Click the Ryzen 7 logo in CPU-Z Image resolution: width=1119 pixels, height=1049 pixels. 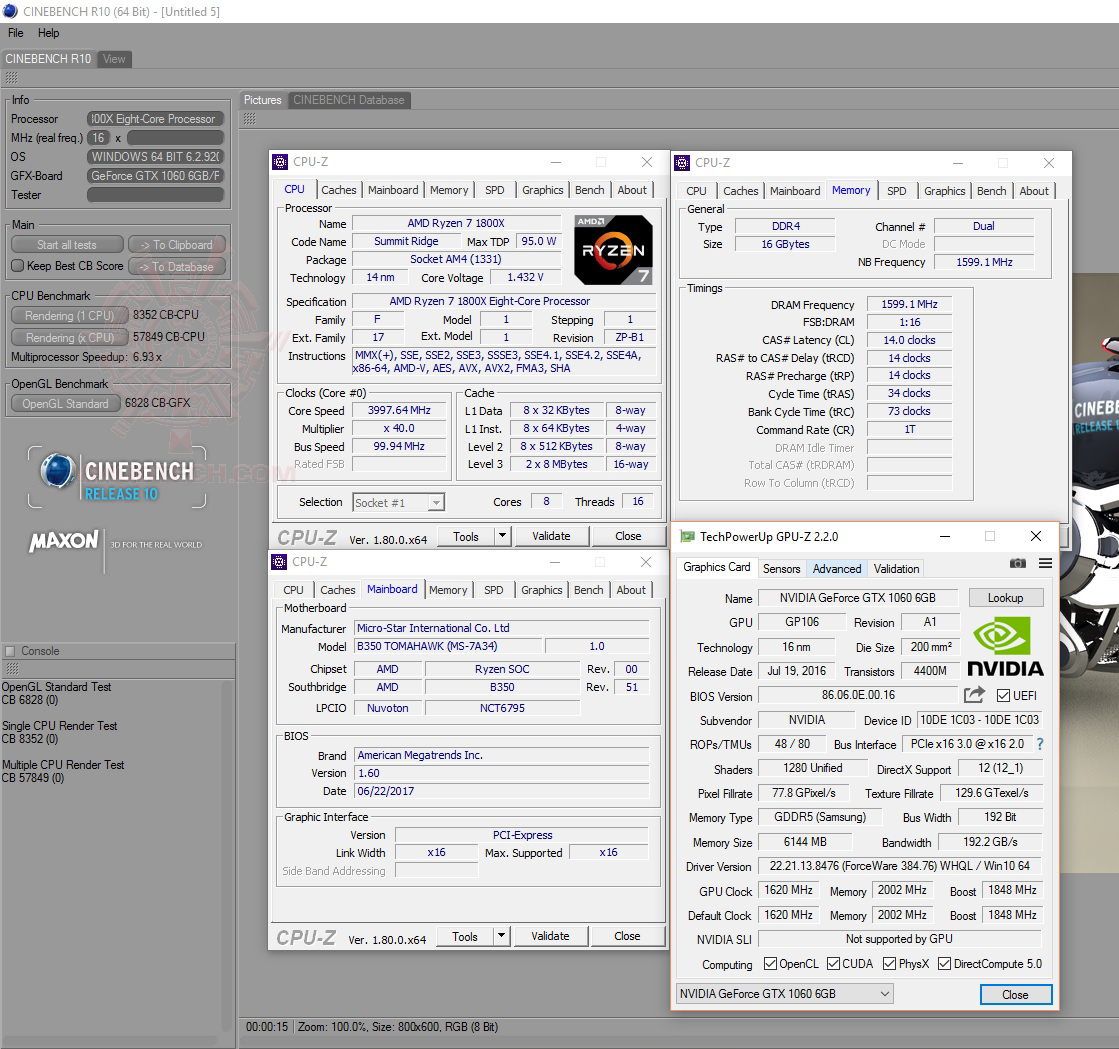pyautogui.click(x=613, y=250)
